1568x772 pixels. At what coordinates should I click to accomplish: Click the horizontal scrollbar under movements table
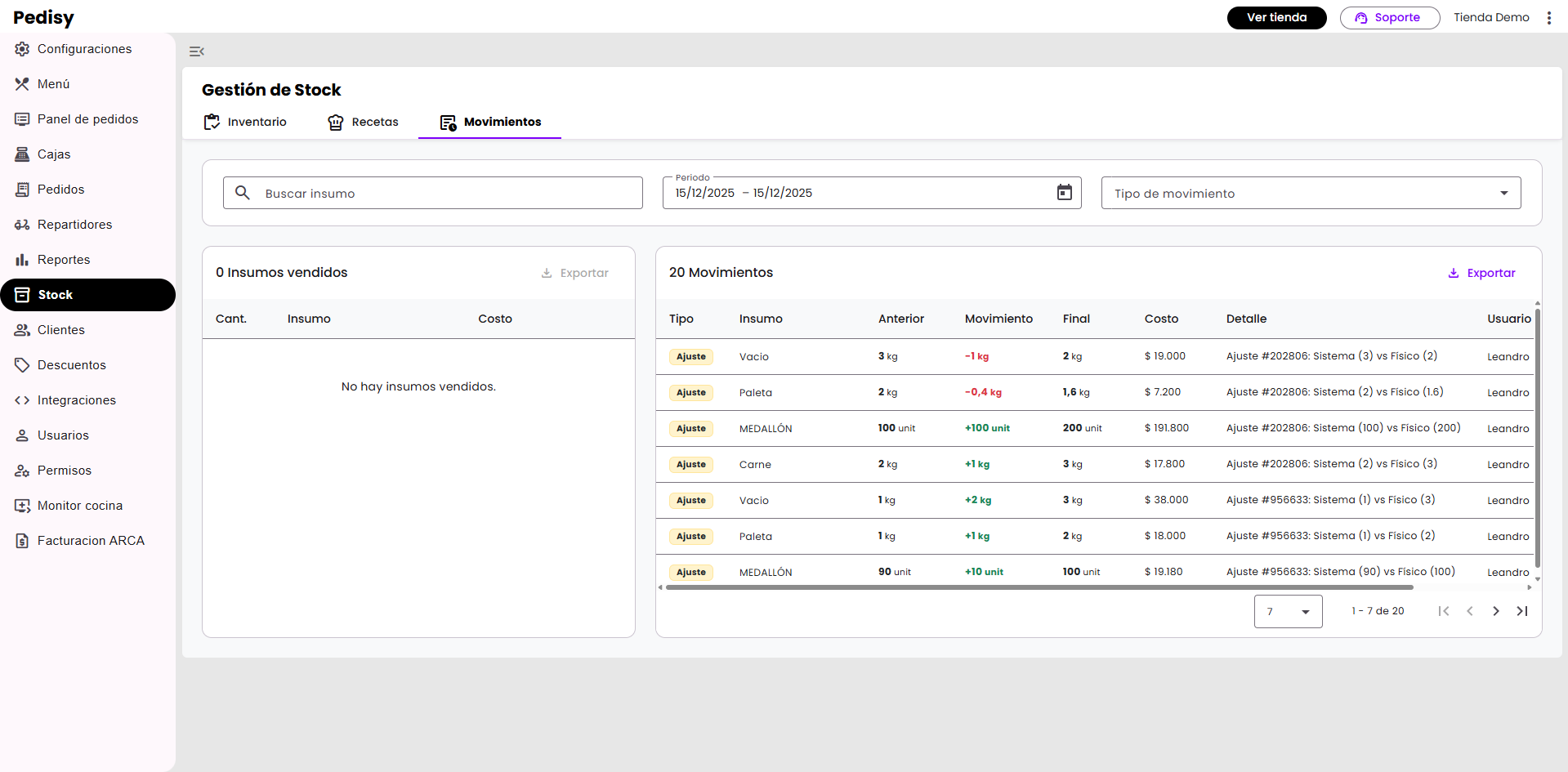[1039, 587]
